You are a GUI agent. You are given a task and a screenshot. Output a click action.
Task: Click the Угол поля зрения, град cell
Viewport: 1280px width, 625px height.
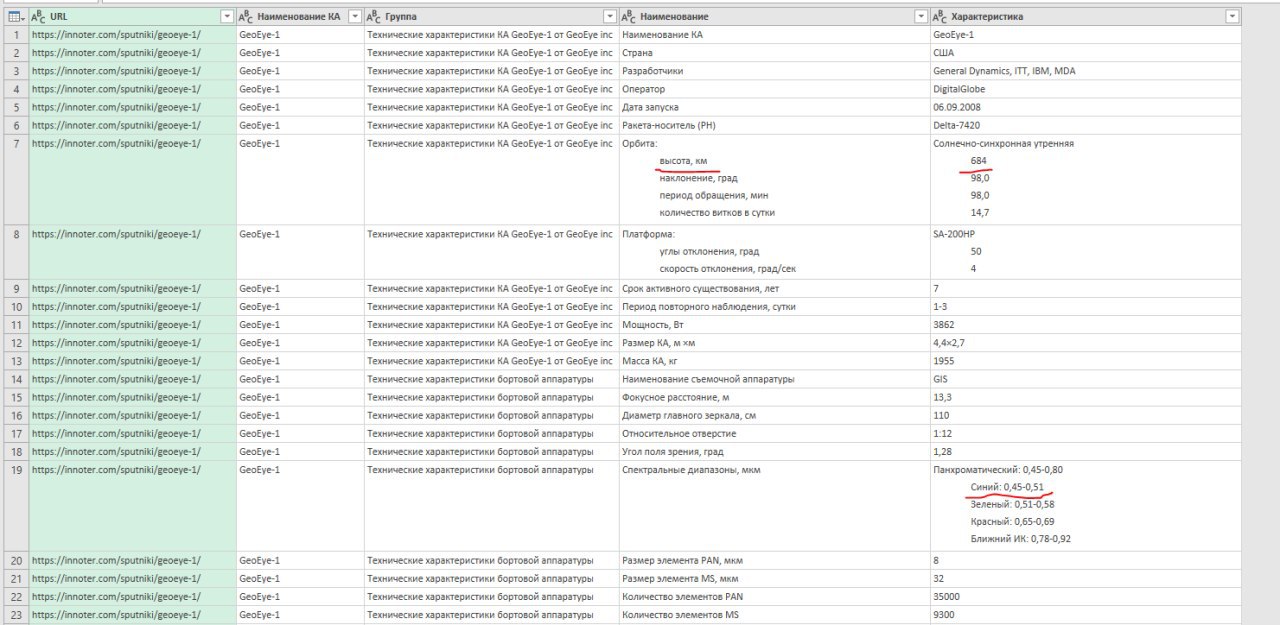point(773,451)
